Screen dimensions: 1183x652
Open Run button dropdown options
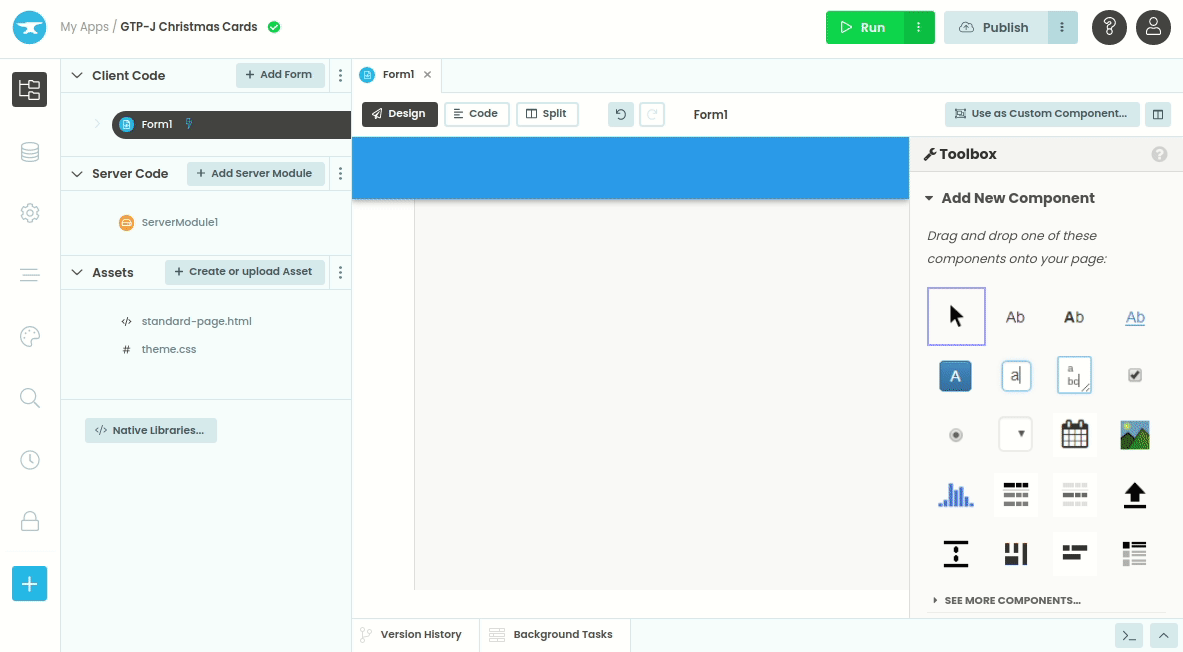coord(919,28)
